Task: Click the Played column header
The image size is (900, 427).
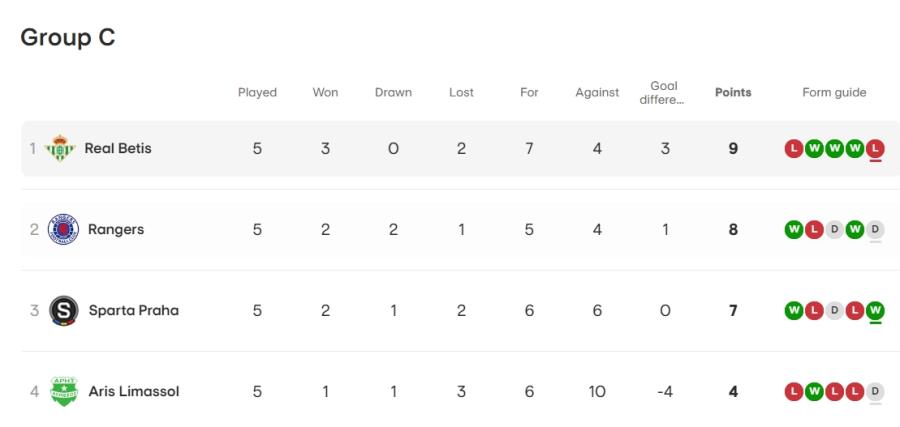Action: [x=257, y=92]
